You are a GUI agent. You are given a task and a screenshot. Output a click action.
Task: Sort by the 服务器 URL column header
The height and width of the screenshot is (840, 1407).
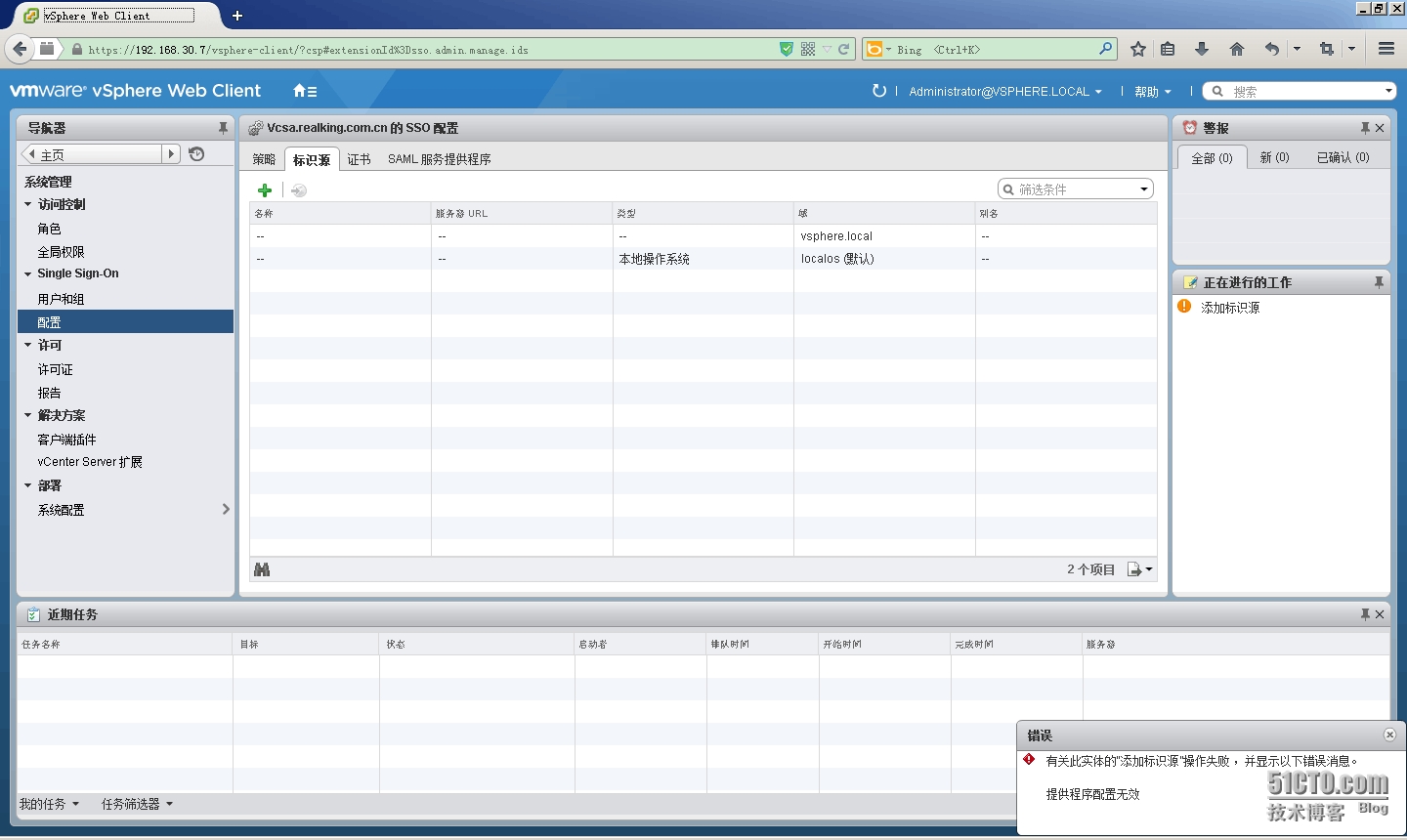[522, 213]
